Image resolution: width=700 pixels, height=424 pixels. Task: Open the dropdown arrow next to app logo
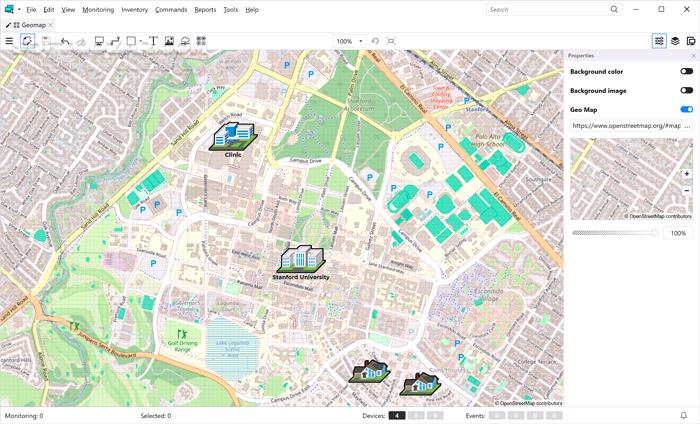tap(19, 9)
